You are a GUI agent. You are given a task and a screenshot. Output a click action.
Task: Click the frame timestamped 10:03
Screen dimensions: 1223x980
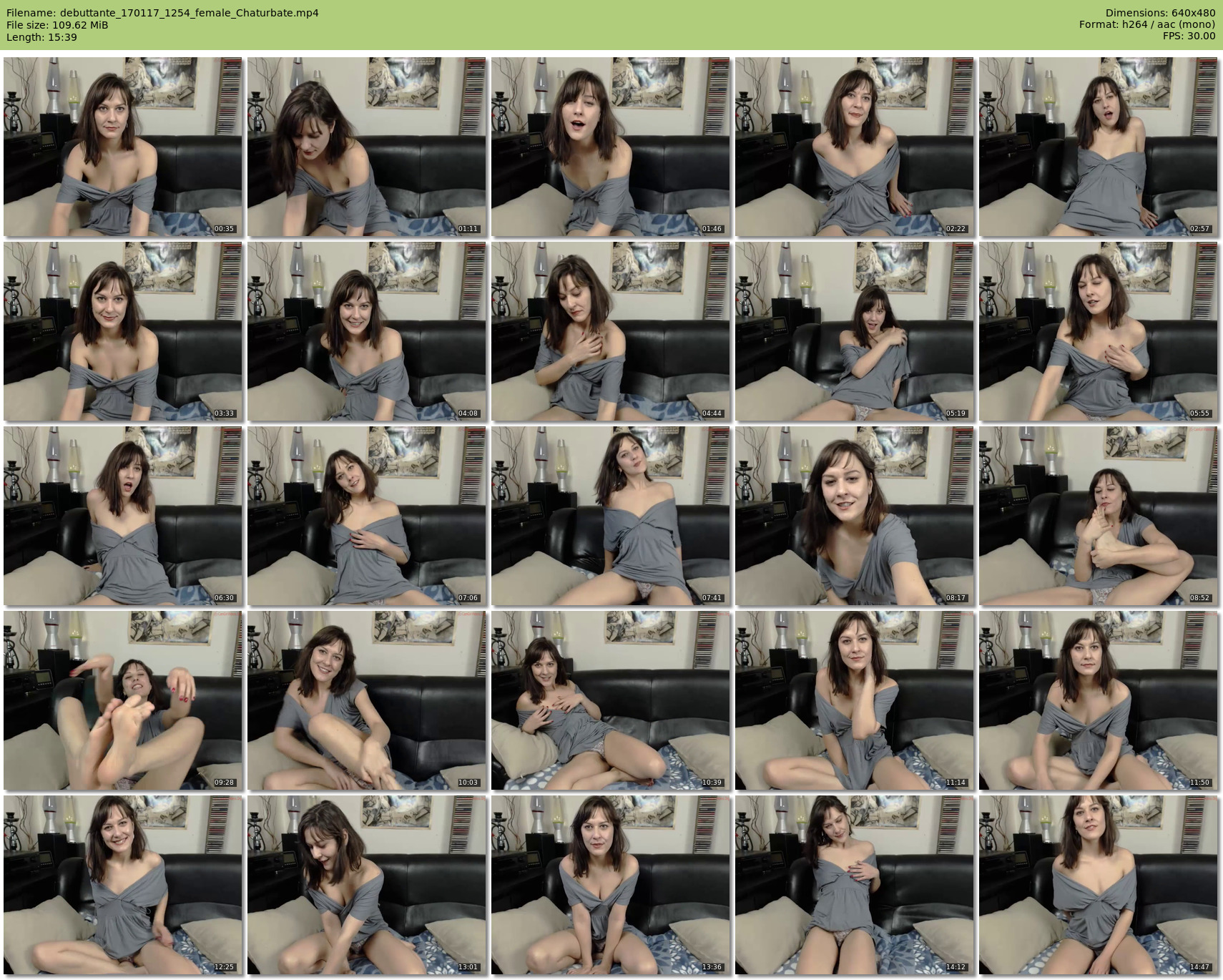pyautogui.click(x=366, y=700)
